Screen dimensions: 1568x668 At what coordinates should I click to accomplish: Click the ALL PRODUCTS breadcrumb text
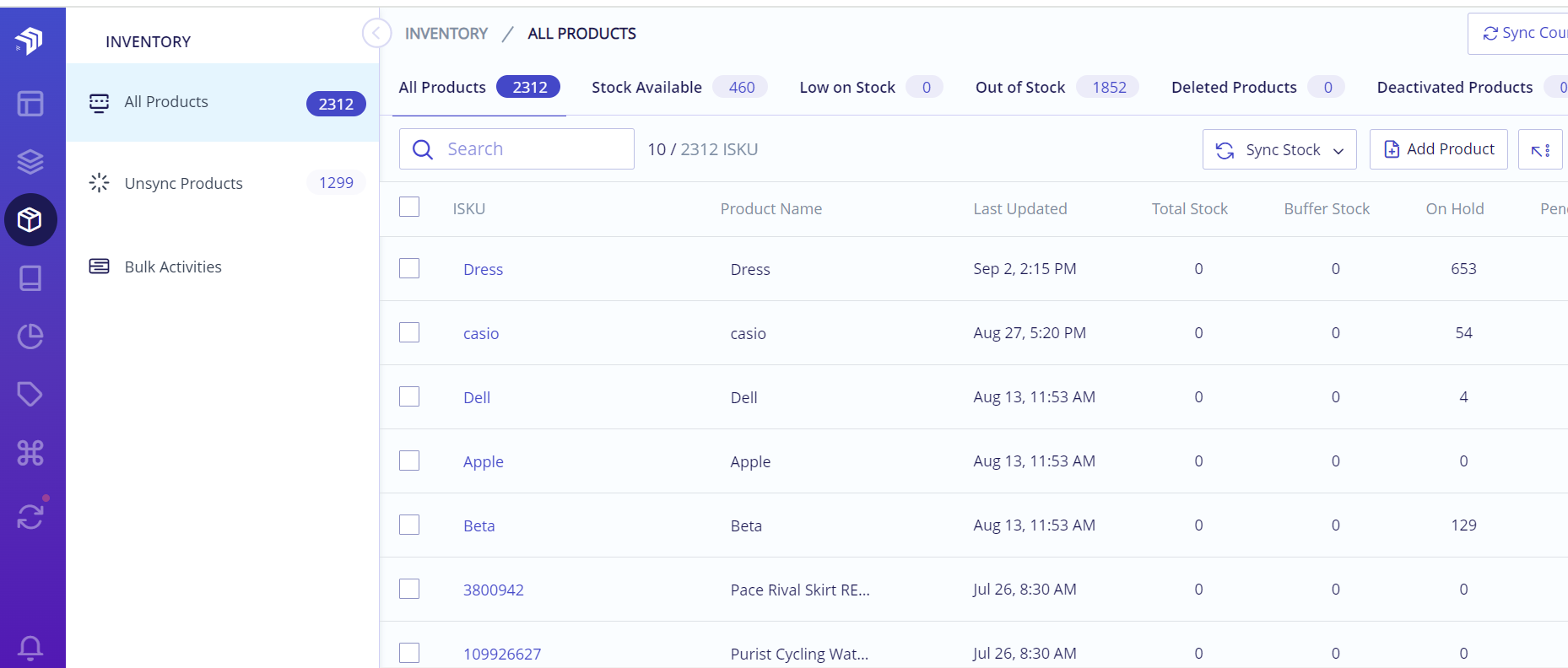[x=582, y=34]
